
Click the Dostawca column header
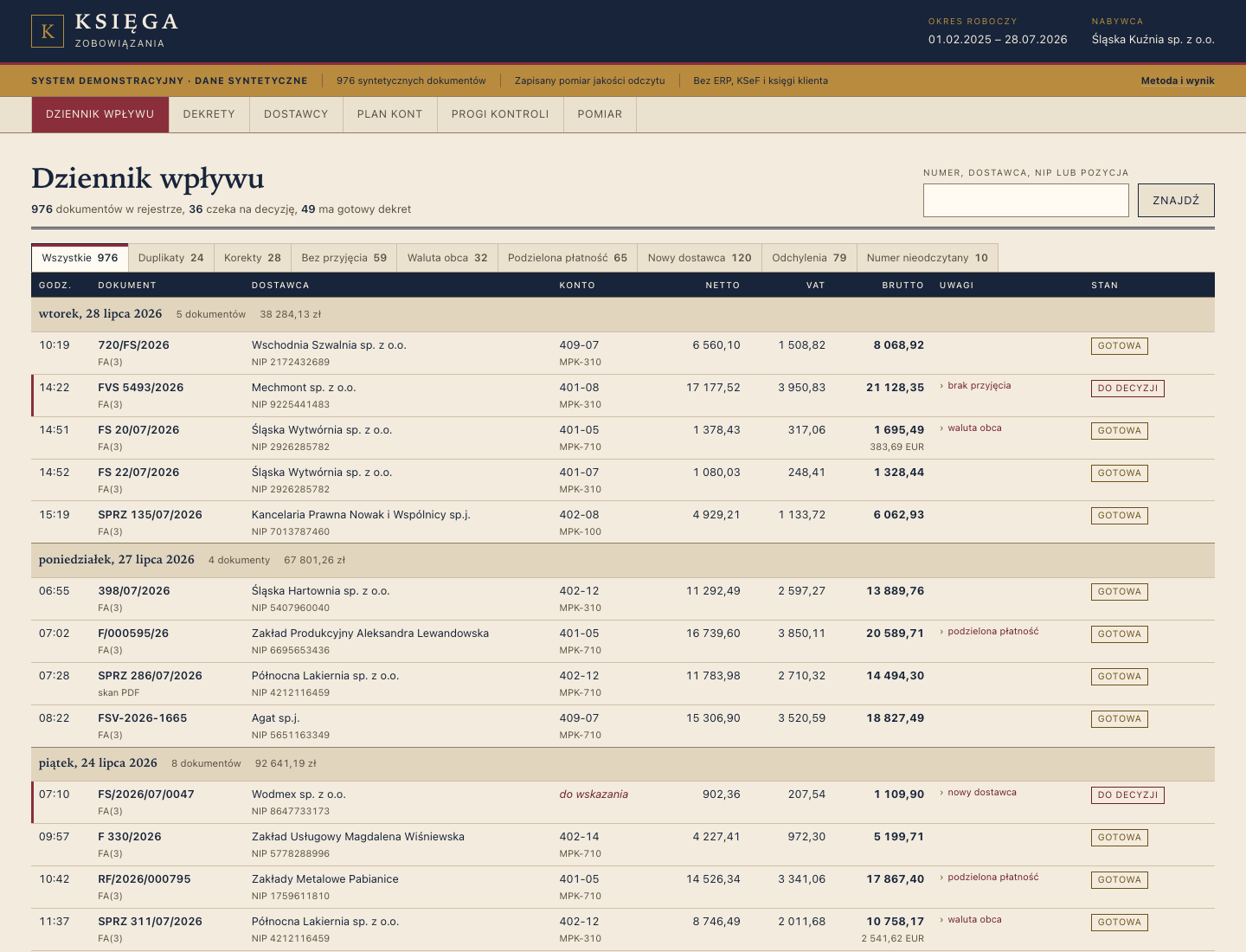[x=280, y=286]
